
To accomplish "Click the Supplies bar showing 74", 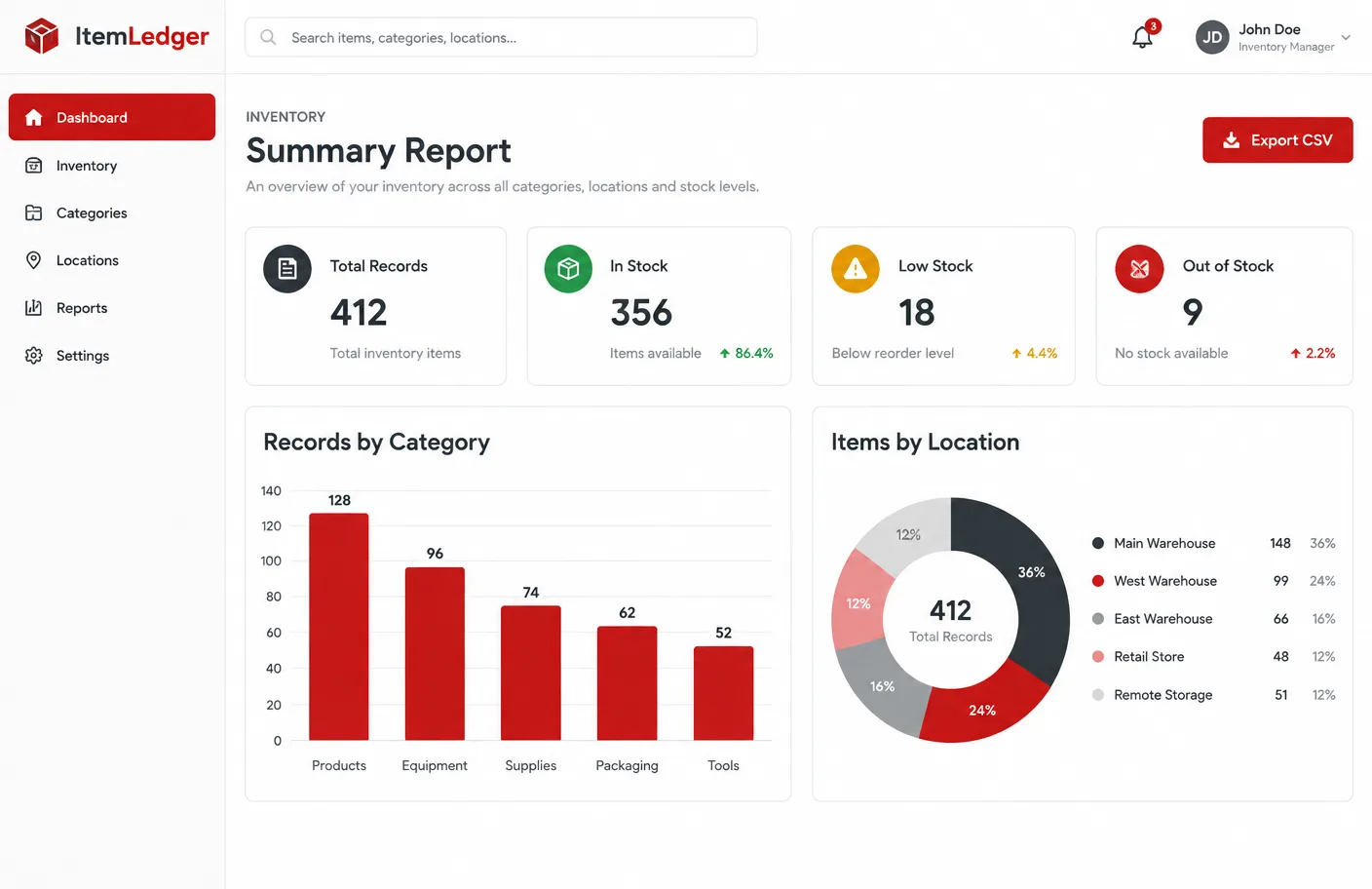I will [x=531, y=674].
